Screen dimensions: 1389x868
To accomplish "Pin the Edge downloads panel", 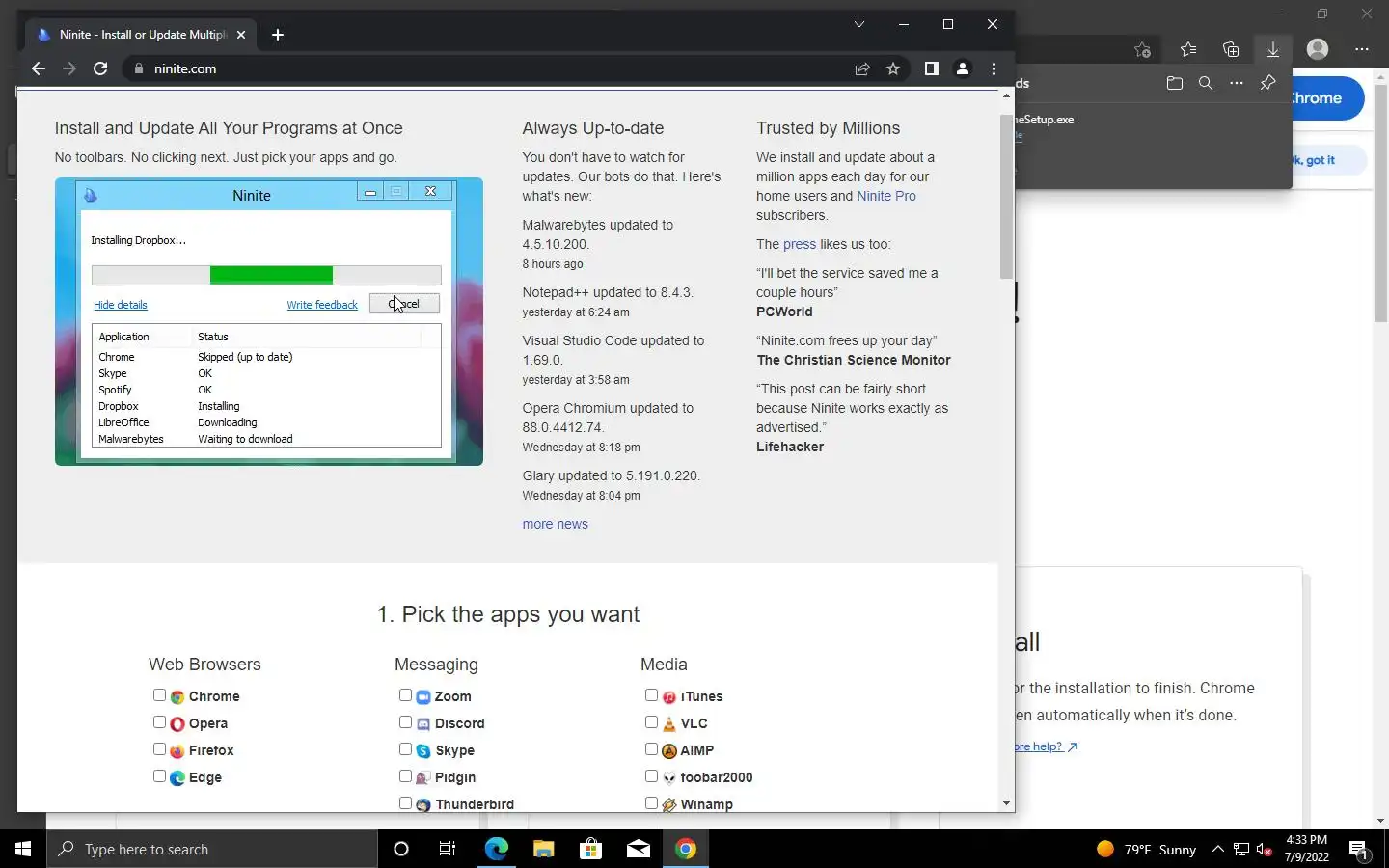I will 1268,83.
